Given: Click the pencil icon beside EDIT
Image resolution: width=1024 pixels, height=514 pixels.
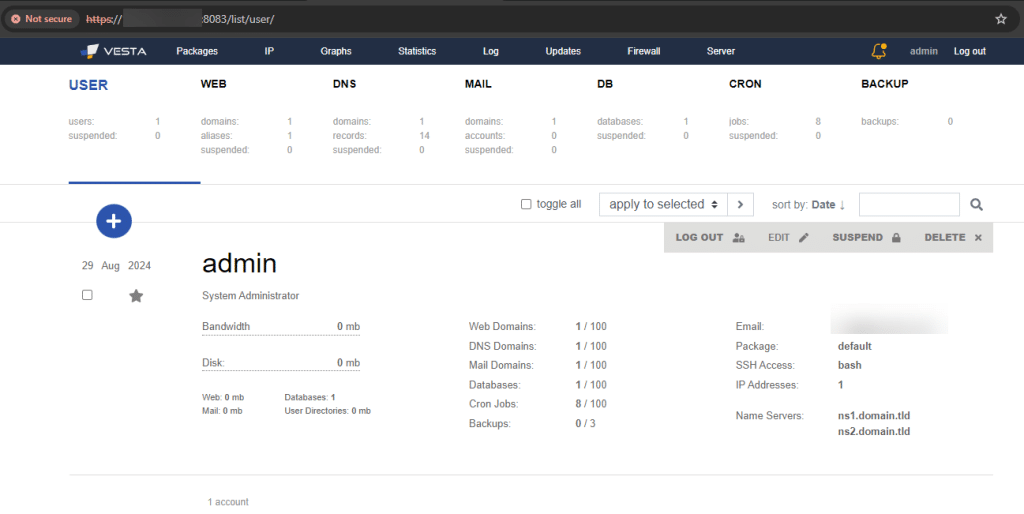Looking at the screenshot, I should pyautogui.click(x=803, y=238).
